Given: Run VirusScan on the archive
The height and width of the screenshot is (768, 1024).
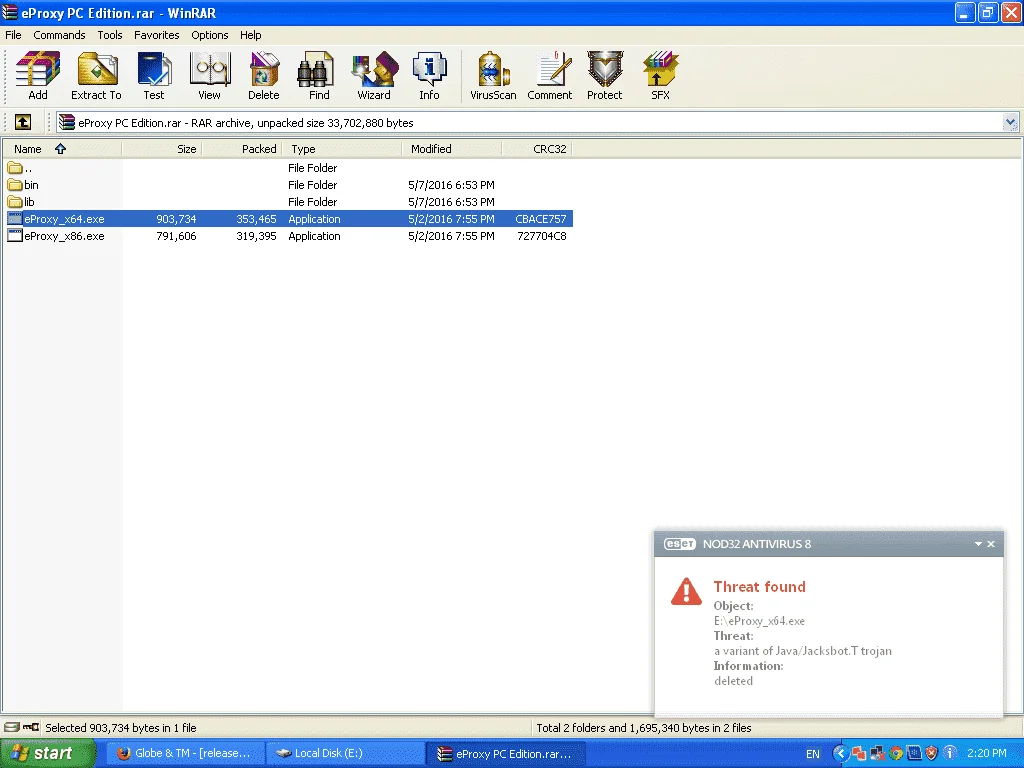Looking at the screenshot, I should (x=493, y=76).
